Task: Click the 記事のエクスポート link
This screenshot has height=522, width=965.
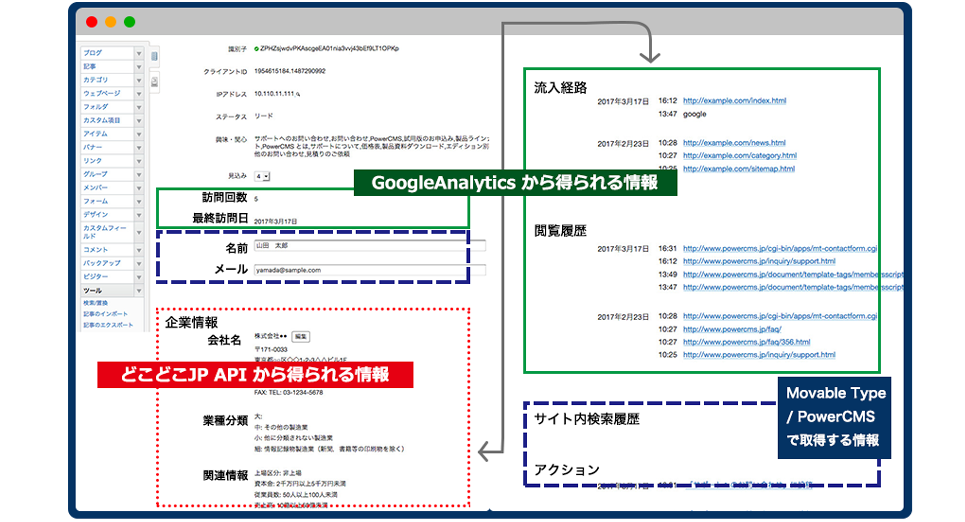Action: (x=108, y=325)
